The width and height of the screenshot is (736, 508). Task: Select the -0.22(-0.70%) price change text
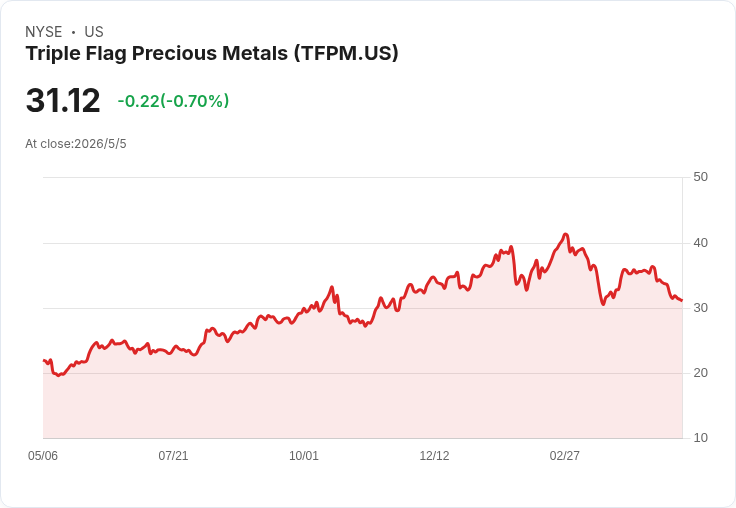tap(173, 100)
